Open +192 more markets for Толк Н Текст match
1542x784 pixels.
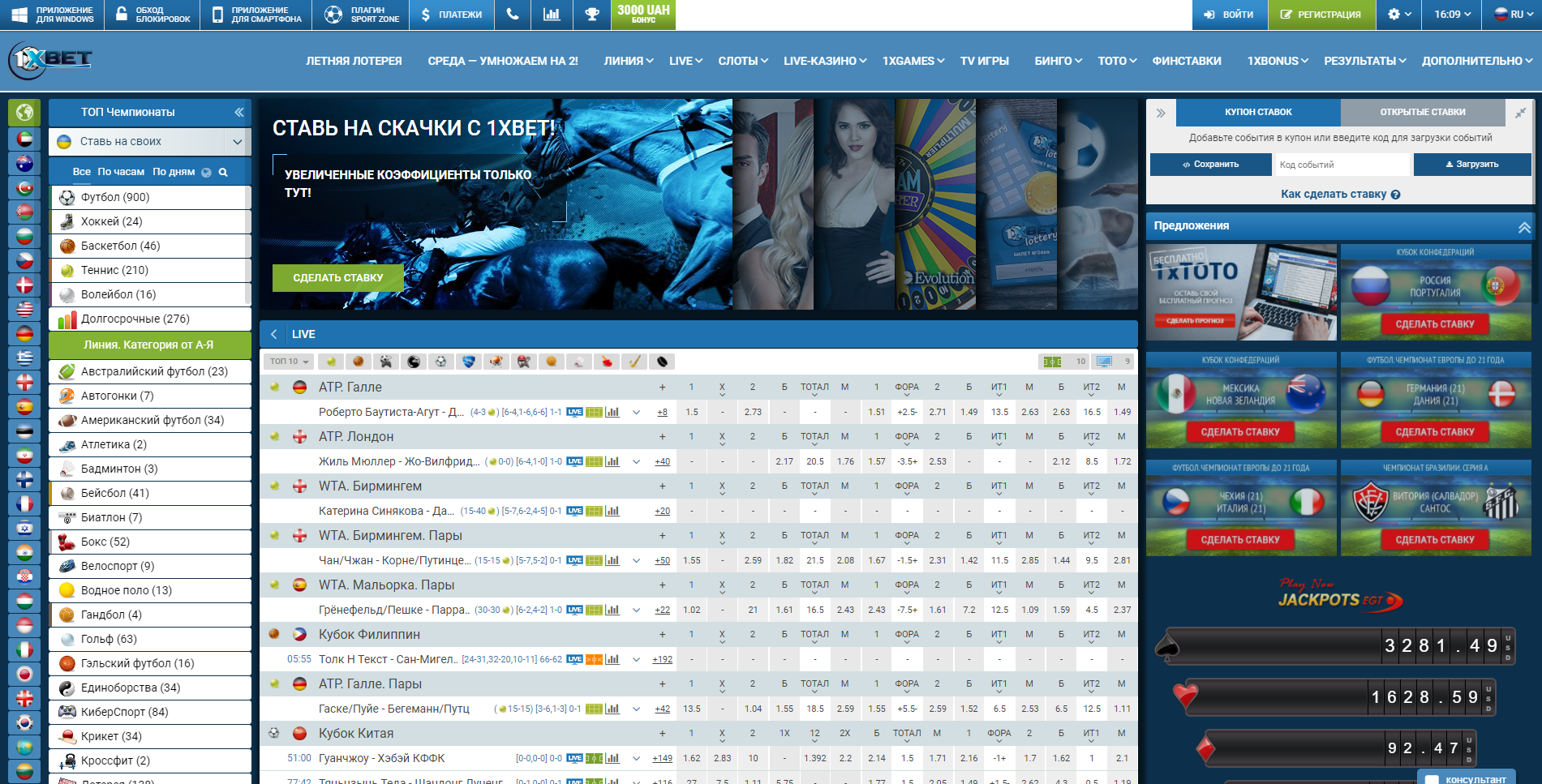pyautogui.click(x=662, y=659)
